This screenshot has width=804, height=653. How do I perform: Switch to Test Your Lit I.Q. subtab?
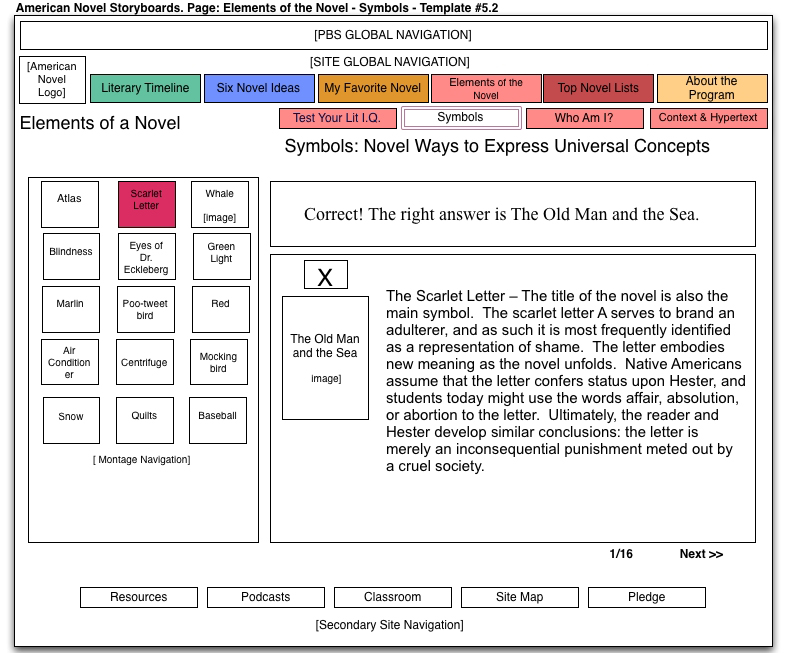tap(336, 118)
